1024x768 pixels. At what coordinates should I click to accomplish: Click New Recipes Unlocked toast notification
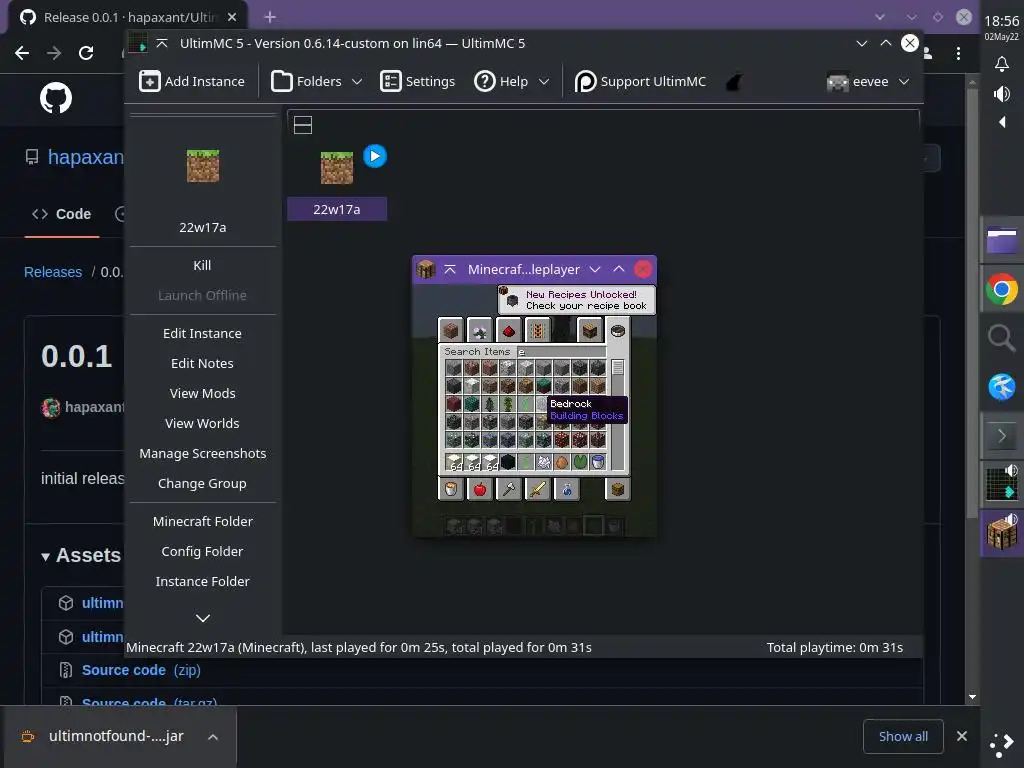(577, 300)
